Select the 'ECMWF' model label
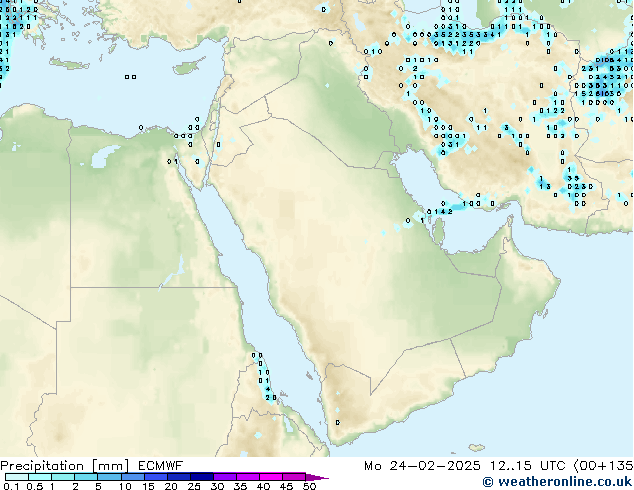The height and width of the screenshot is (490, 634). (x=161, y=466)
